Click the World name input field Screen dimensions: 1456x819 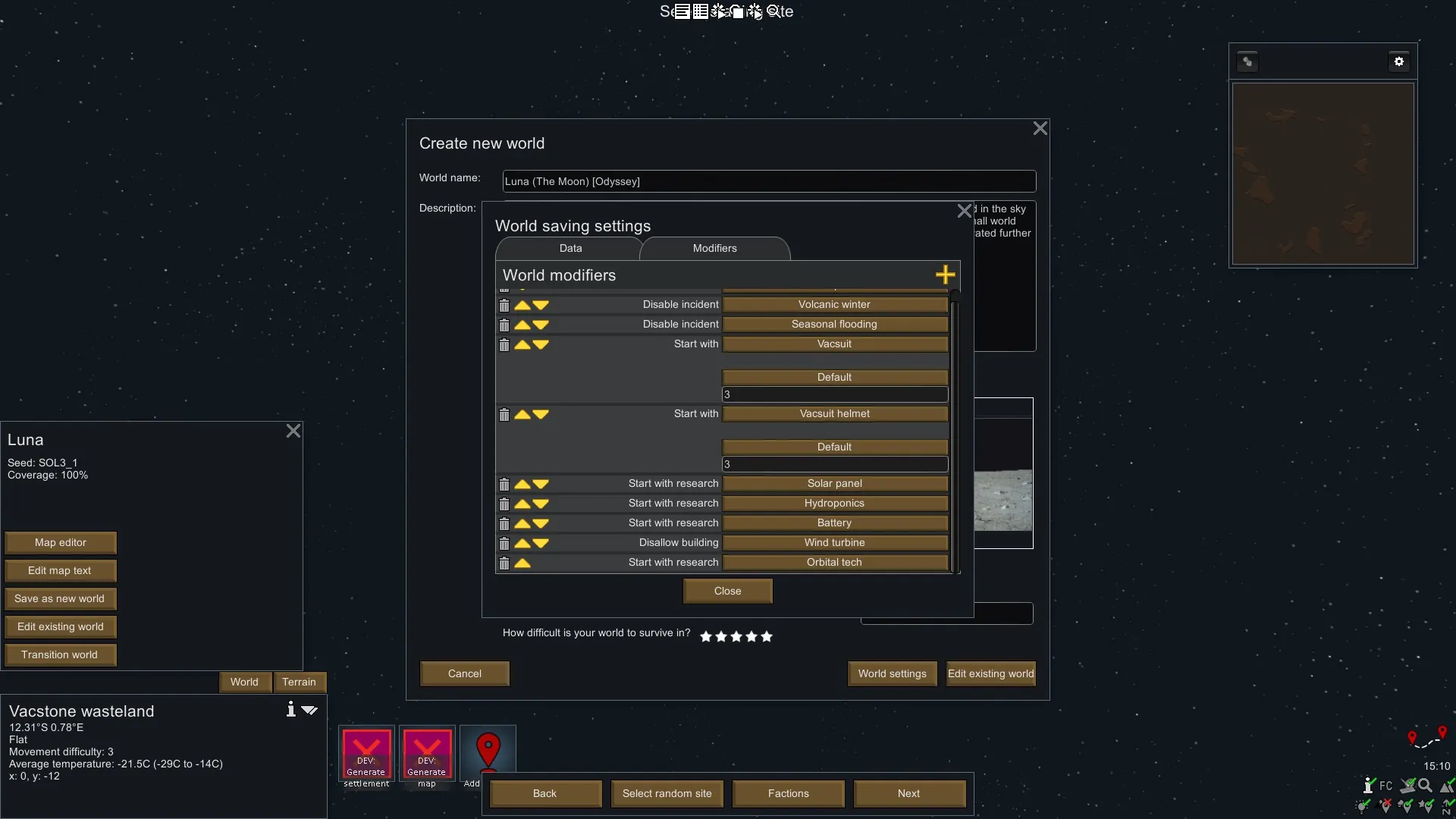click(768, 181)
